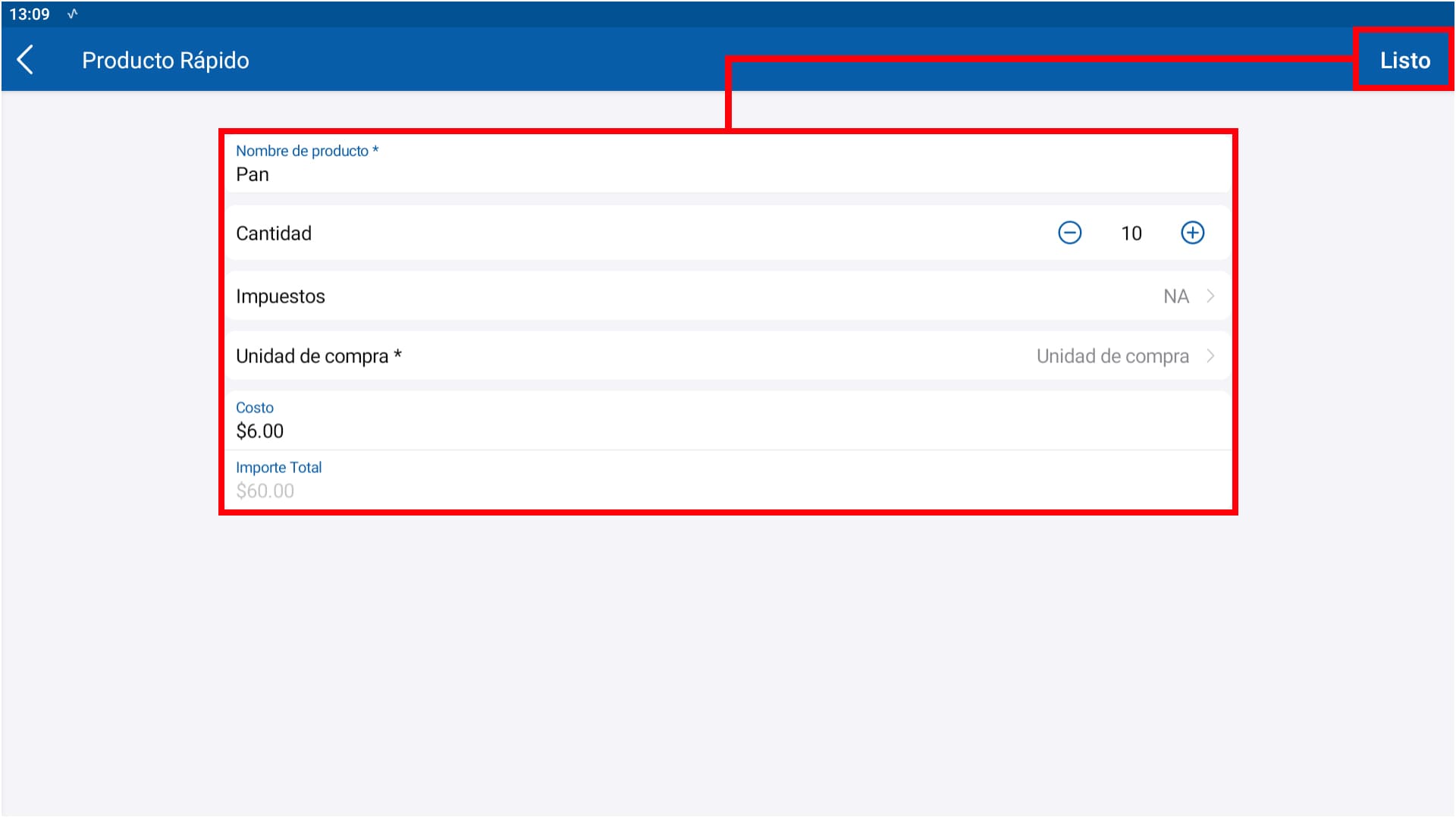The image size is (1456, 818).
Task: Tap the Cantidad row label
Action: [274, 233]
